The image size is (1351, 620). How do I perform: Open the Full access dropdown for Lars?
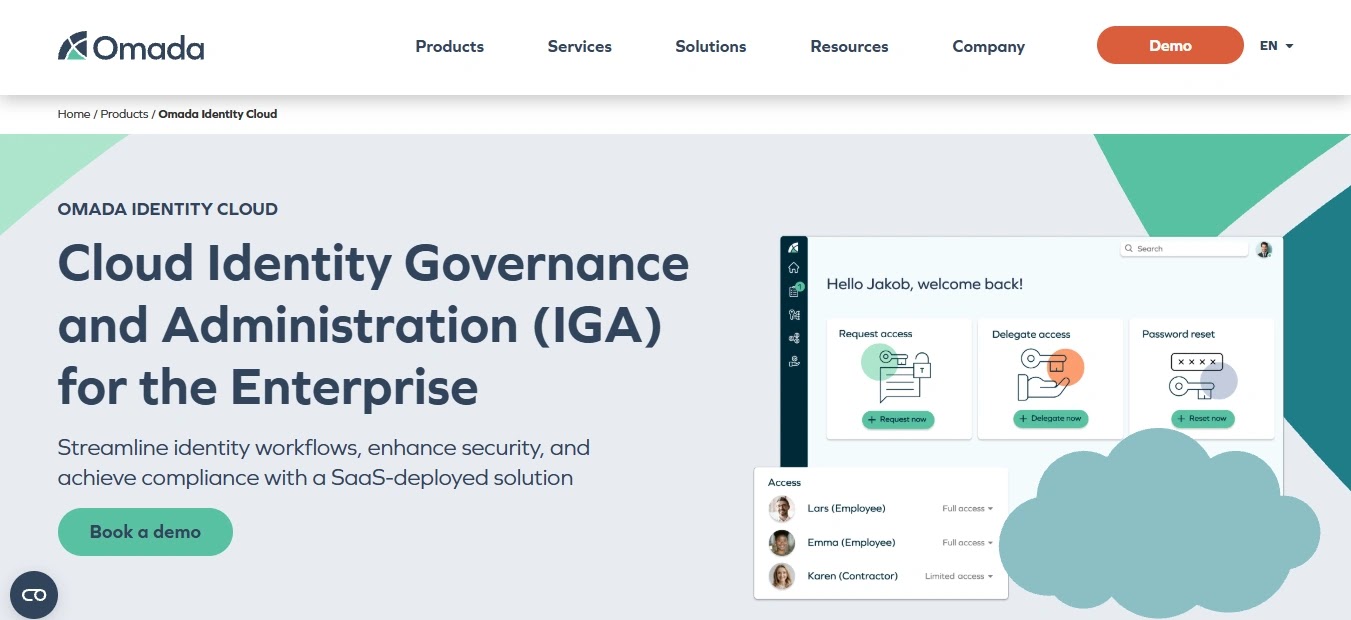tap(967, 509)
